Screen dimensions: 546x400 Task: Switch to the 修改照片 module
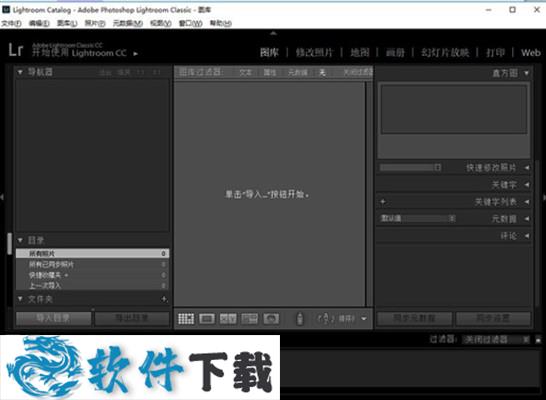314,53
